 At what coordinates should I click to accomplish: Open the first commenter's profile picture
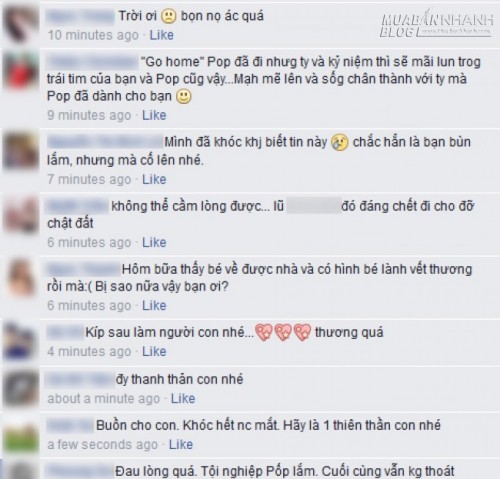click(x=21, y=24)
